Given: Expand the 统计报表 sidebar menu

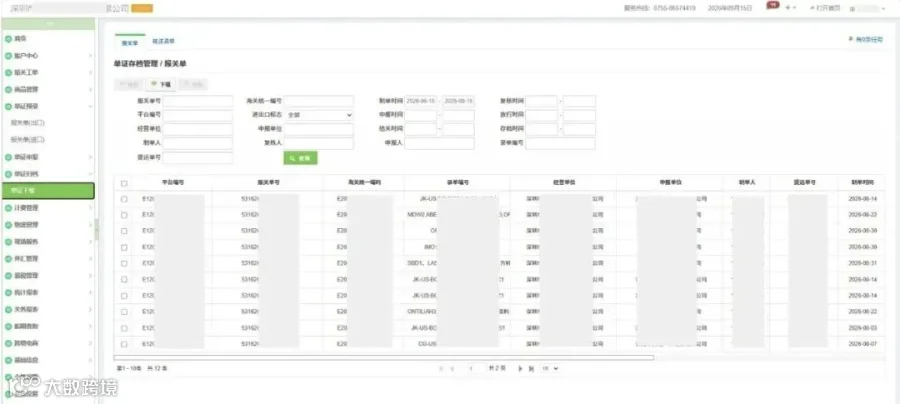Looking at the screenshot, I should [x=90, y=293].
